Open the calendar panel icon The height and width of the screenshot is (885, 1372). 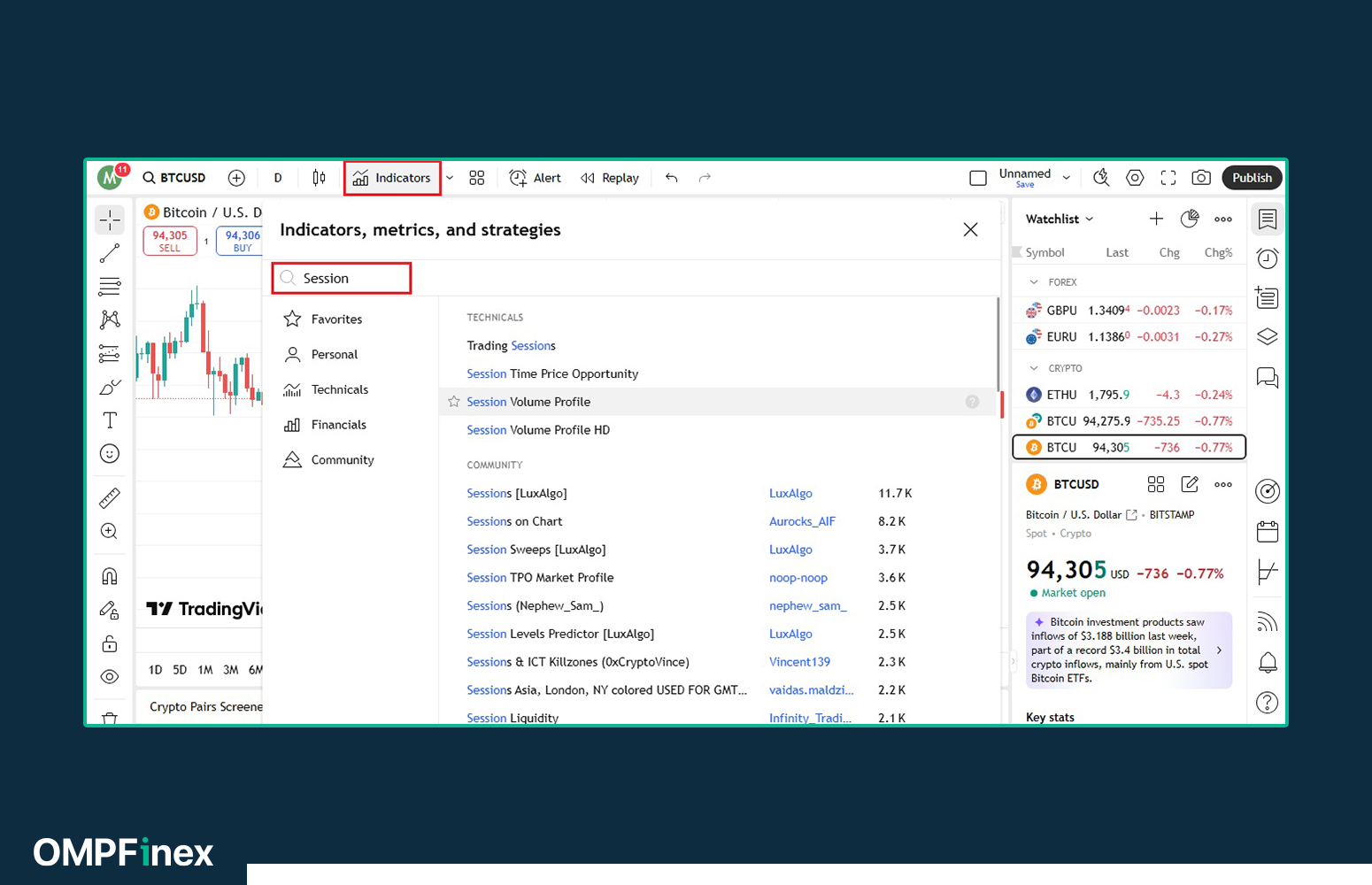1268,532
